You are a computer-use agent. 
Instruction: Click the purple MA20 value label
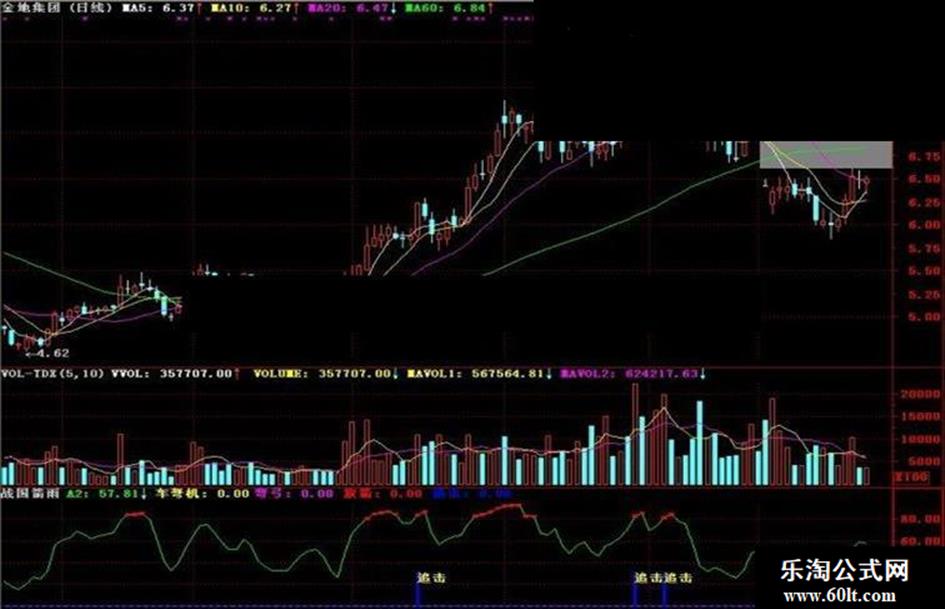pyautogui.click(x=352, y=8)
